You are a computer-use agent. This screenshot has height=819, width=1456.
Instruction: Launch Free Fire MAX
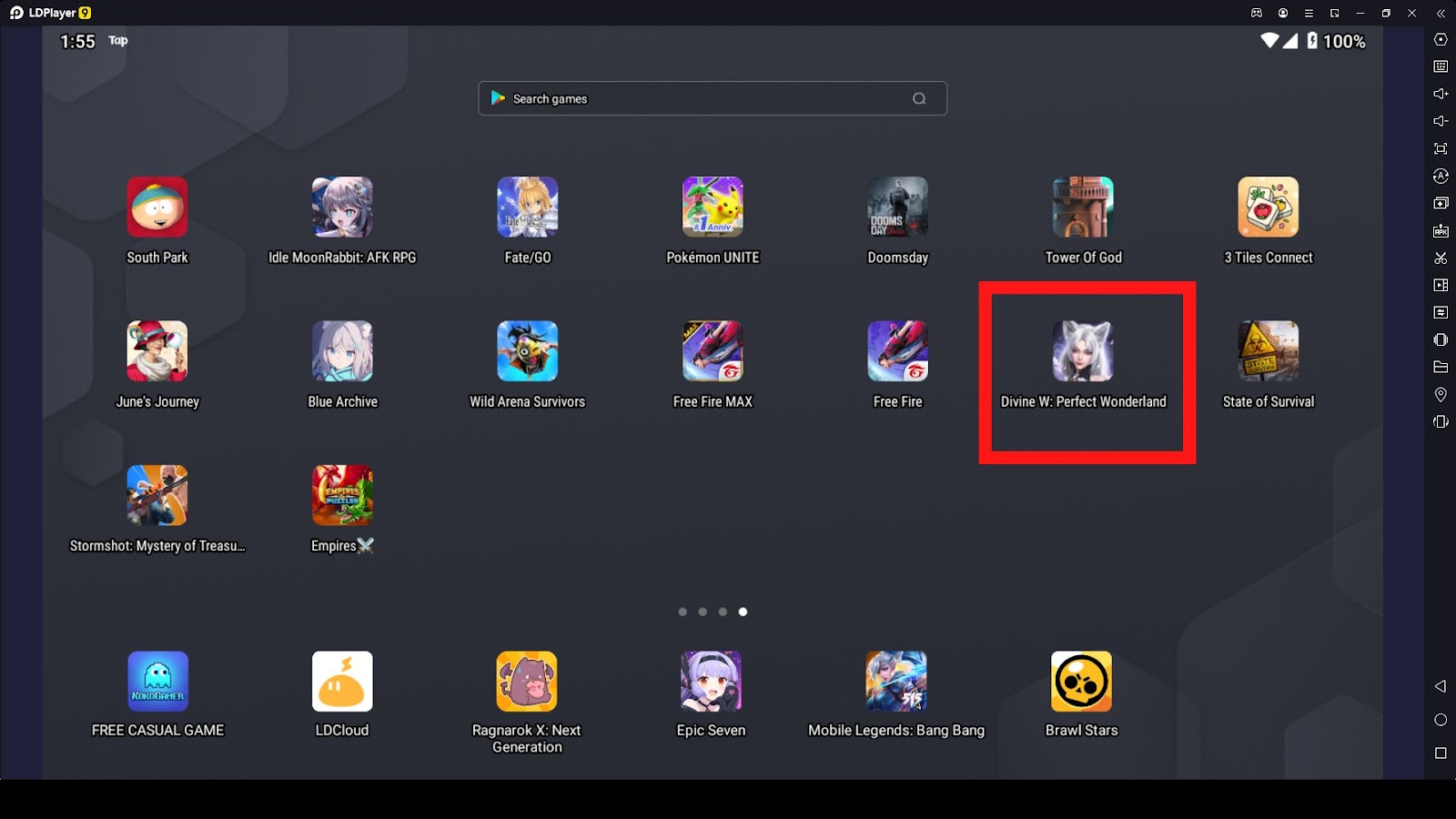click(x=713, y=351)
